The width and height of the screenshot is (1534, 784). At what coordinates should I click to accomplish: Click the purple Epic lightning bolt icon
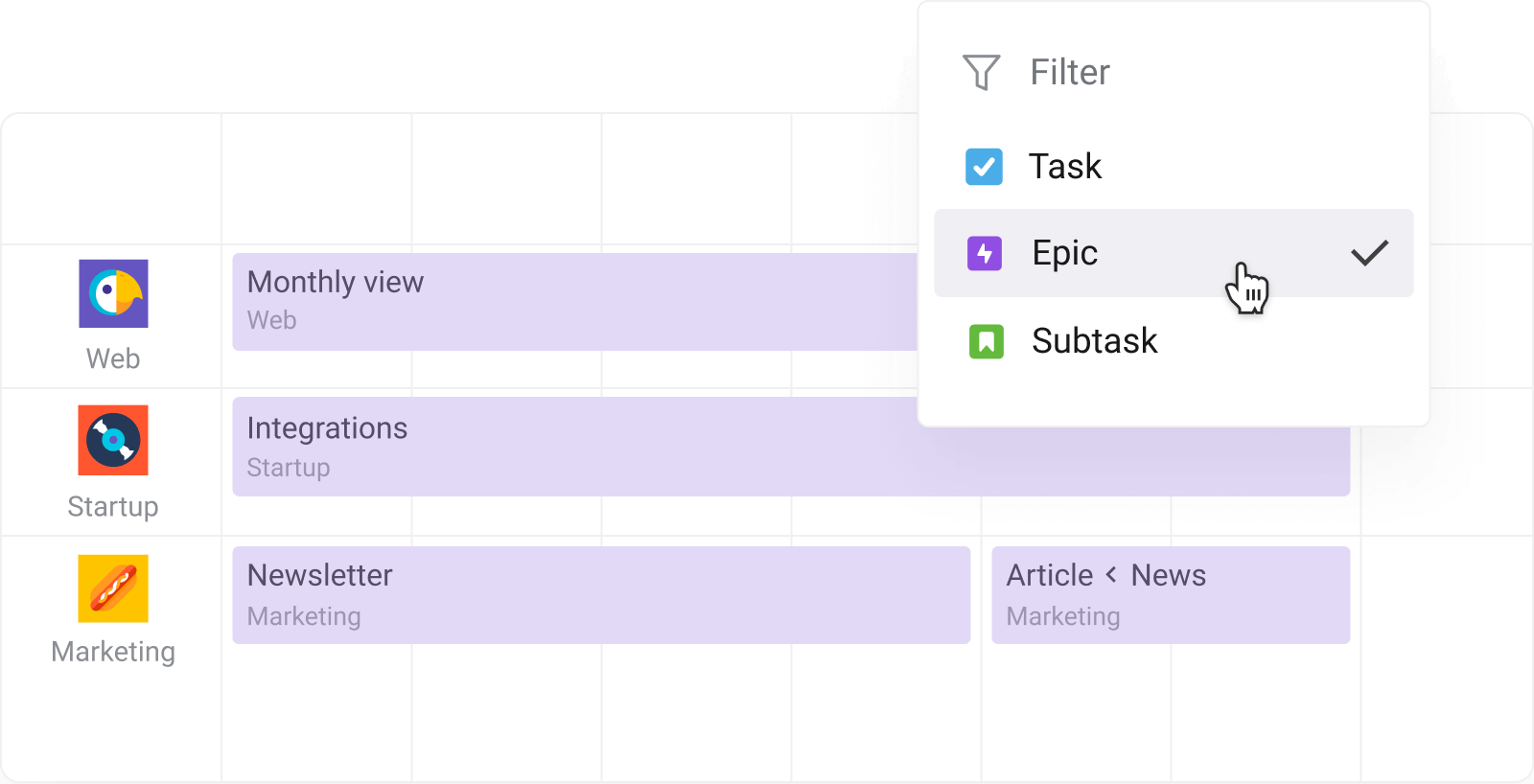point(984,253)
